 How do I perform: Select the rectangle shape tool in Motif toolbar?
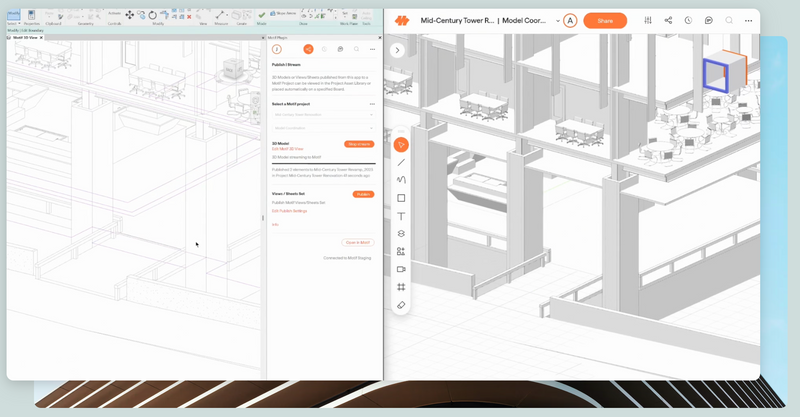[401, 198]
